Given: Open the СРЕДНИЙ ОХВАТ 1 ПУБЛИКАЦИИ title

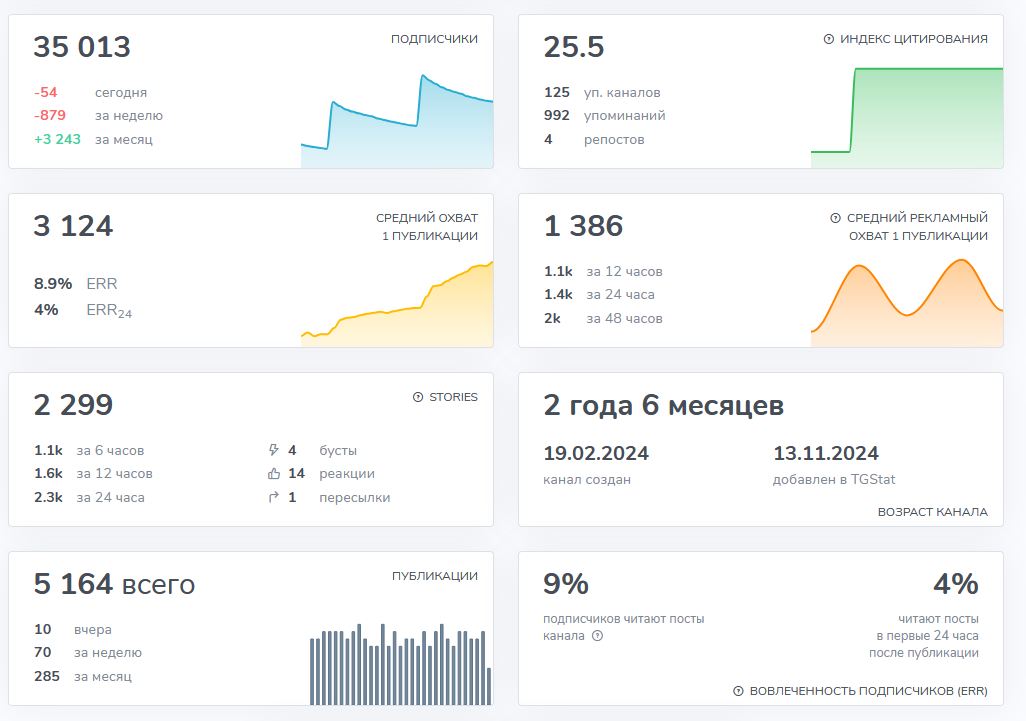Looking at the screenshot, I should pos(427,227).
